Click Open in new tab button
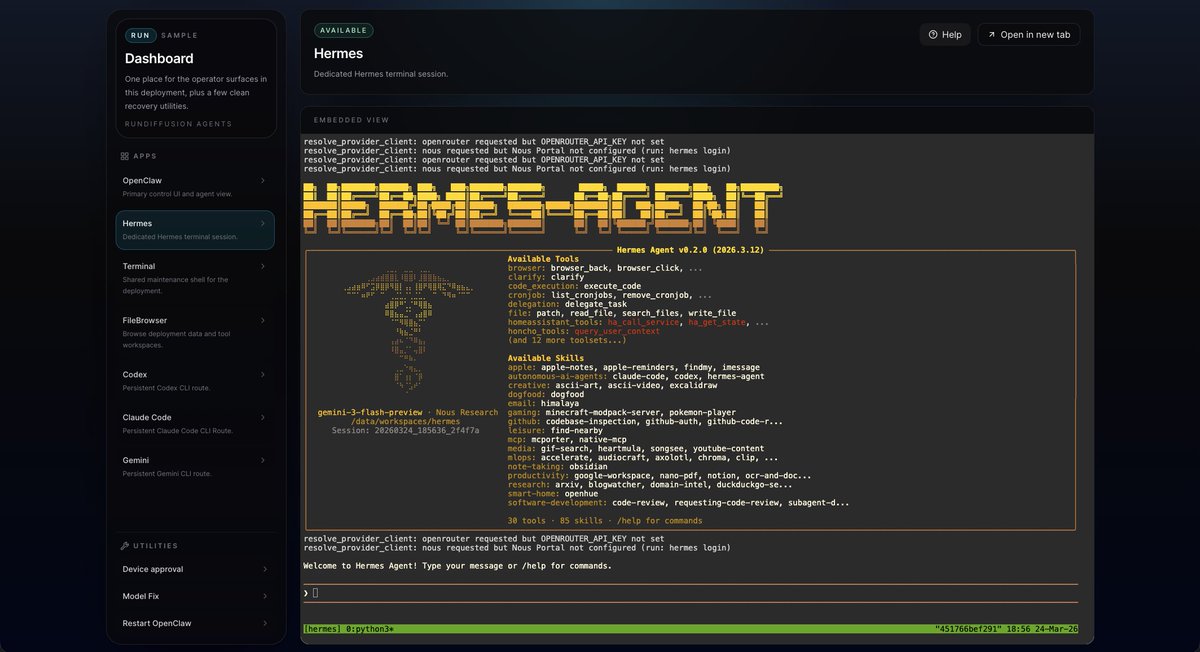Image resolution: width=1200 pixels, height=652 pixels. point(1029,34)
